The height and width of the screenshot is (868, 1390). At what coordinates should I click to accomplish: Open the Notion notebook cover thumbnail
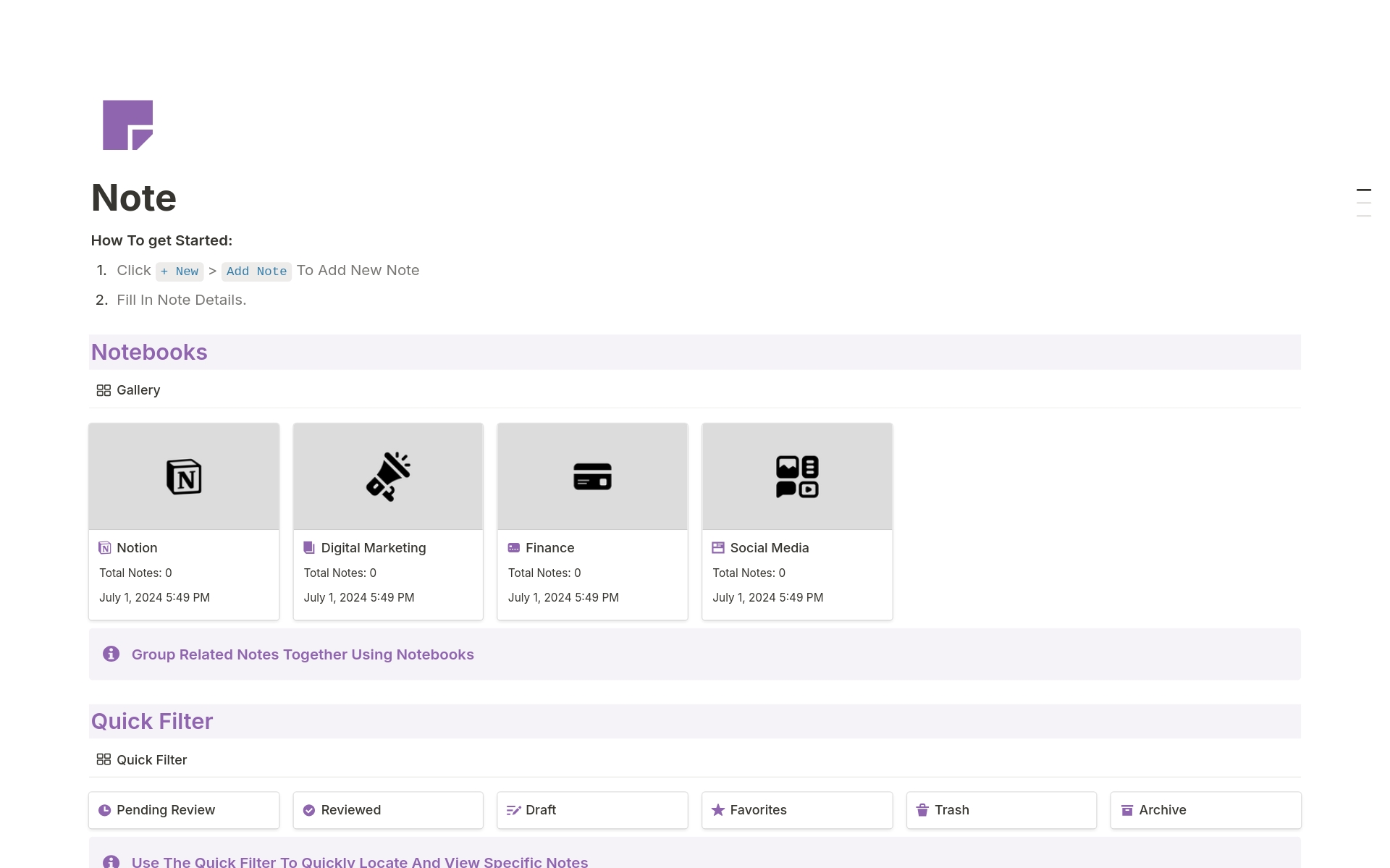tap(184, 476)
